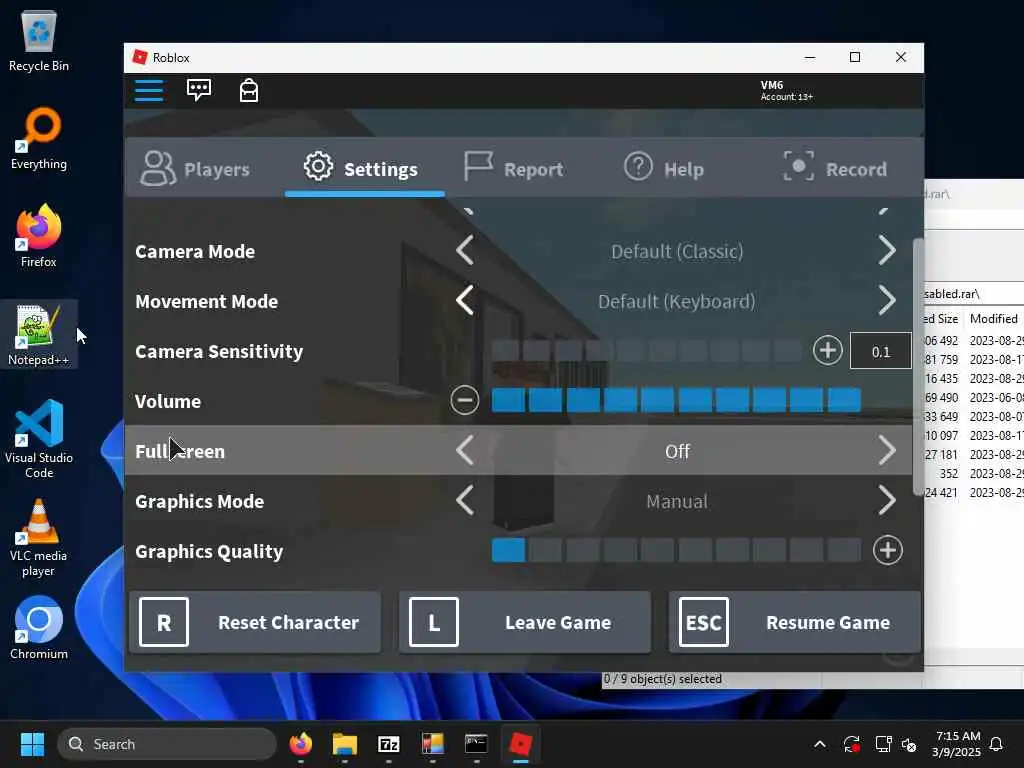Click next arrow for Movement Mode
1024x768 pixels.
point(886,300)
